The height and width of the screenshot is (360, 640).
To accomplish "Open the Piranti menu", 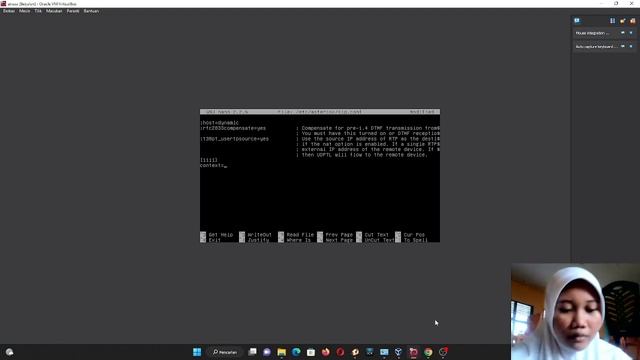I will coord(73,11).
